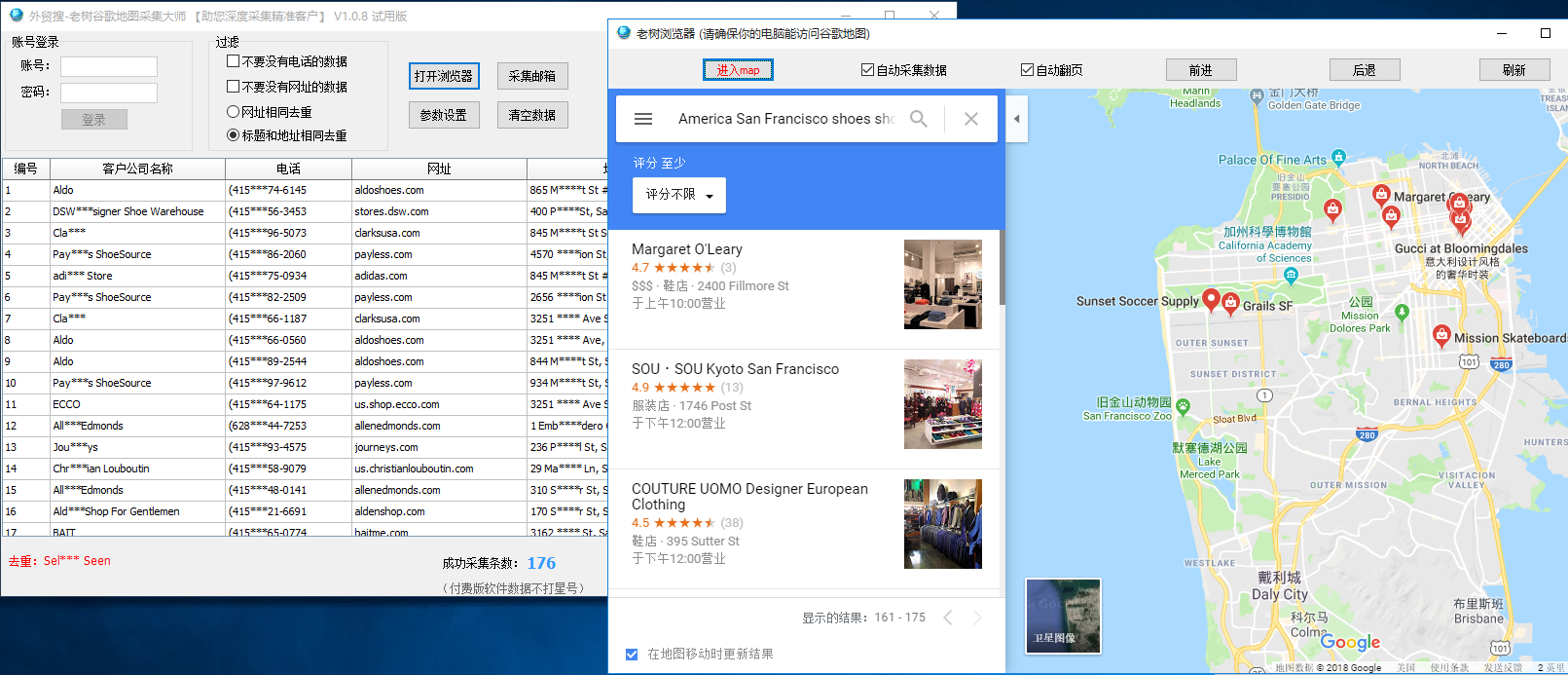The height and width of the screenshot is (675, 1568).
Task: Select ECCO company name cell
Action: coord(138,404)
